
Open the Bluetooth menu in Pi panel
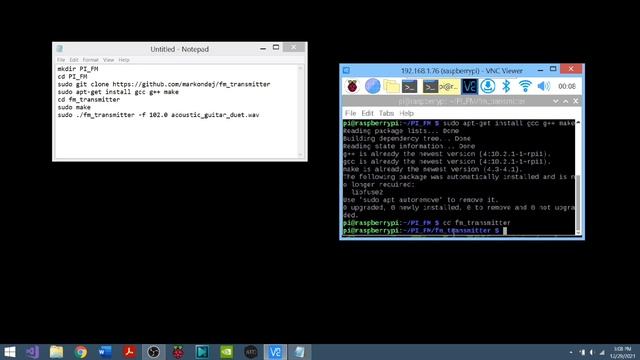pos(506,86)
